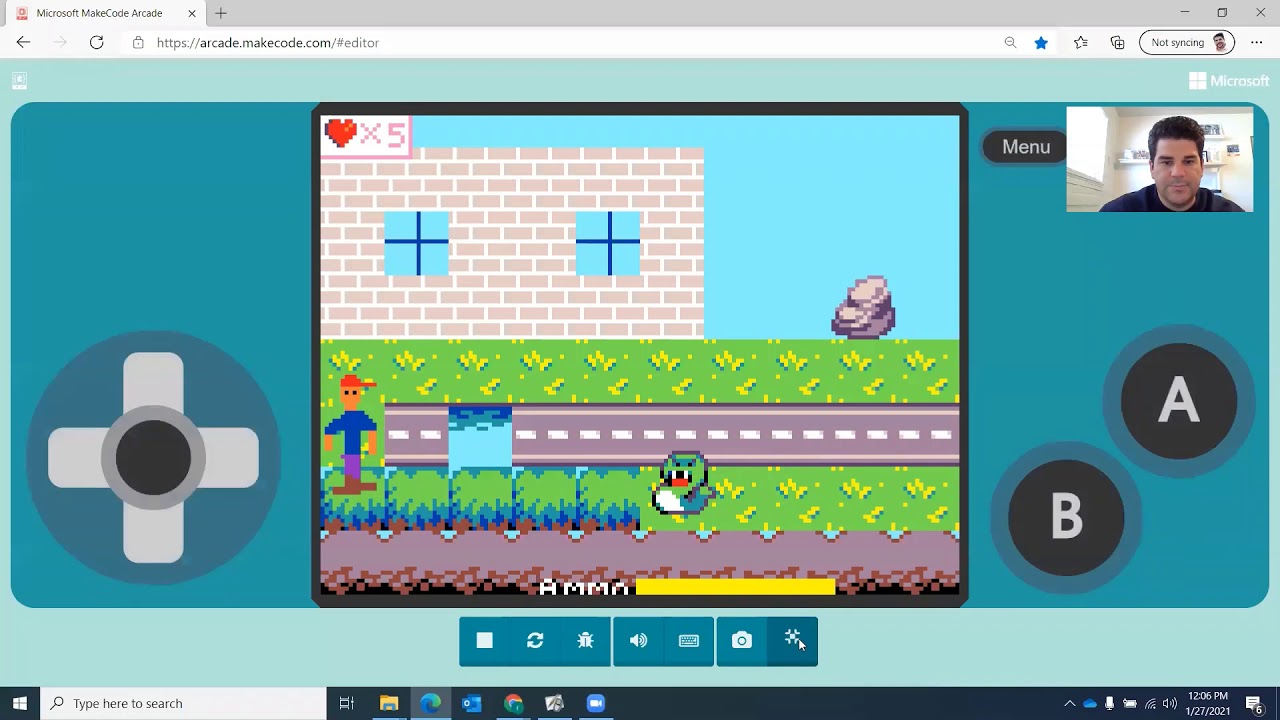Open File Explorer from the taskbar
The height and width of the screenshot is (720, 1280).
click(389, 703)
